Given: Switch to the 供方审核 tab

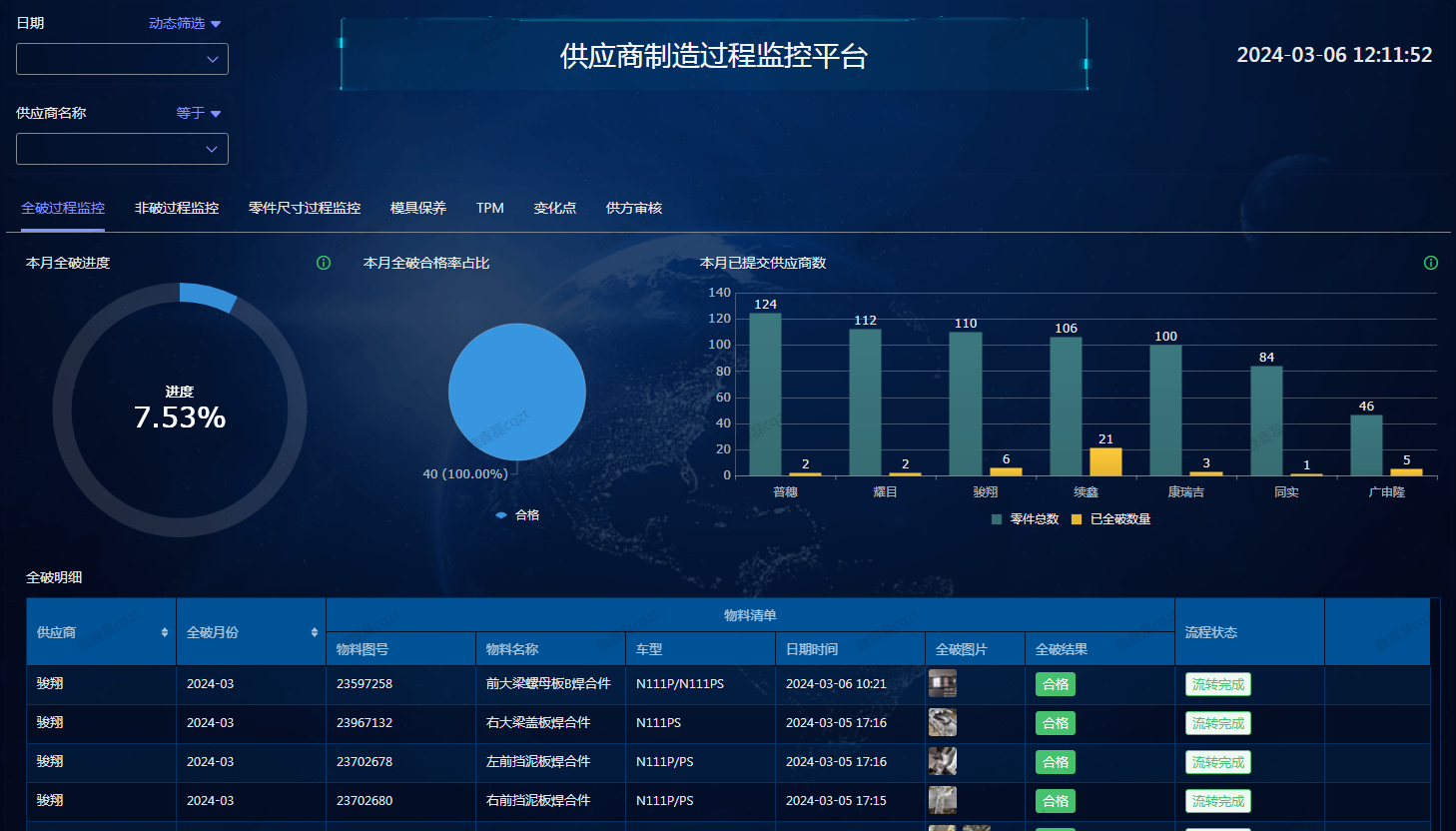Looking at the screenshot, I should (633, 208).
